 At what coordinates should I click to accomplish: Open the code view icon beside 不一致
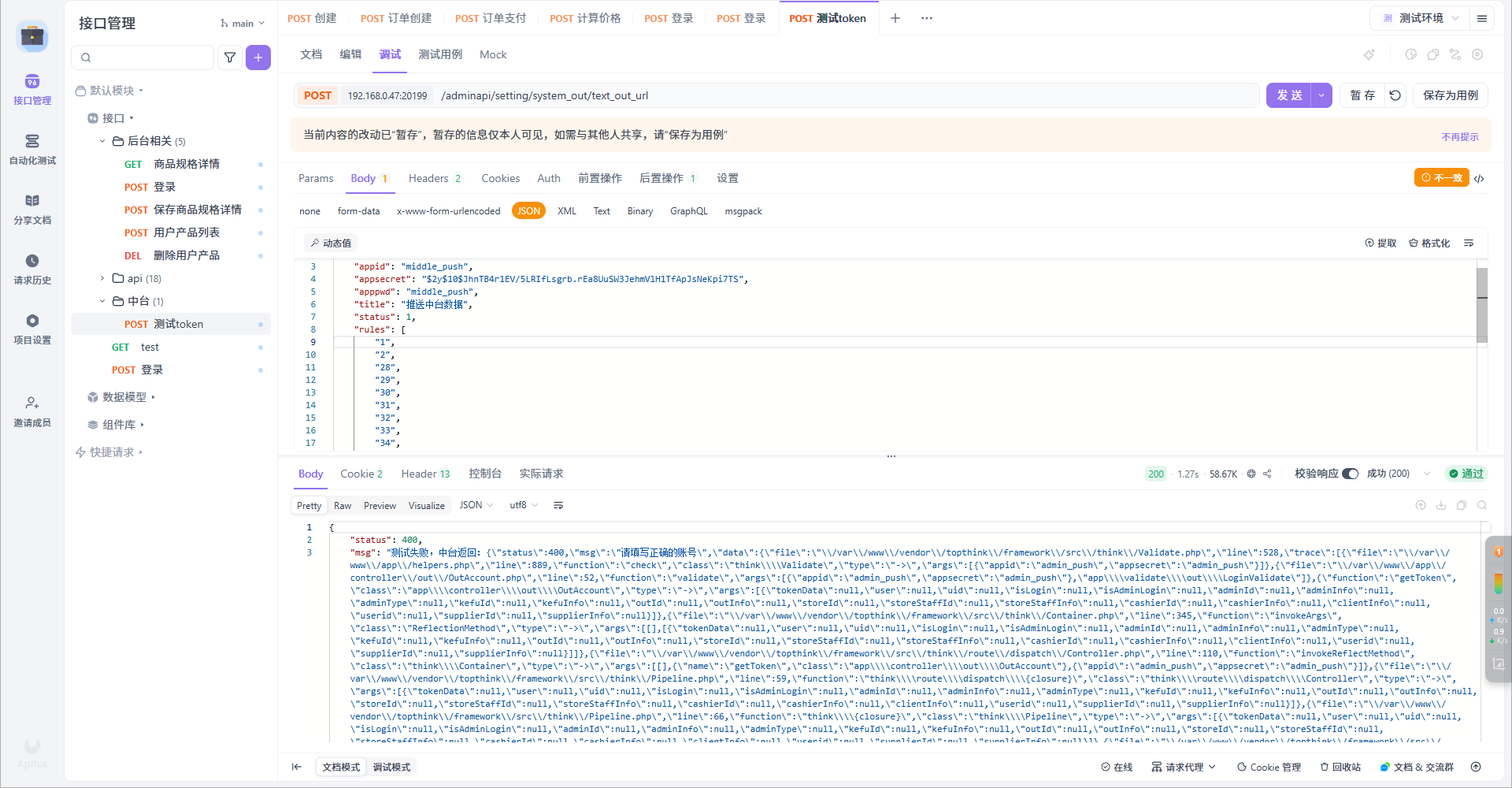1480,178
